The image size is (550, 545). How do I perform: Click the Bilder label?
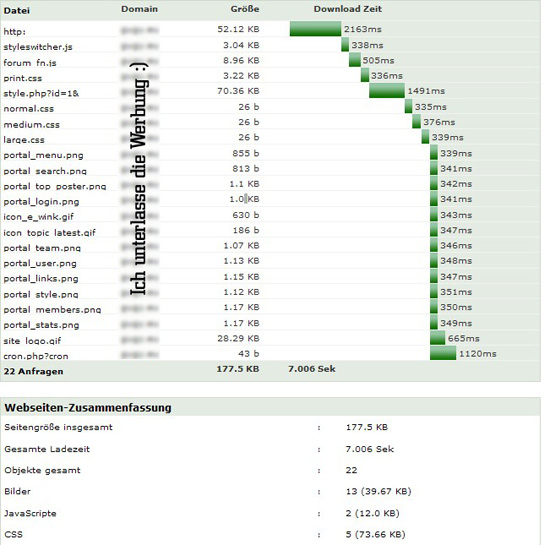tap(18, 491)
